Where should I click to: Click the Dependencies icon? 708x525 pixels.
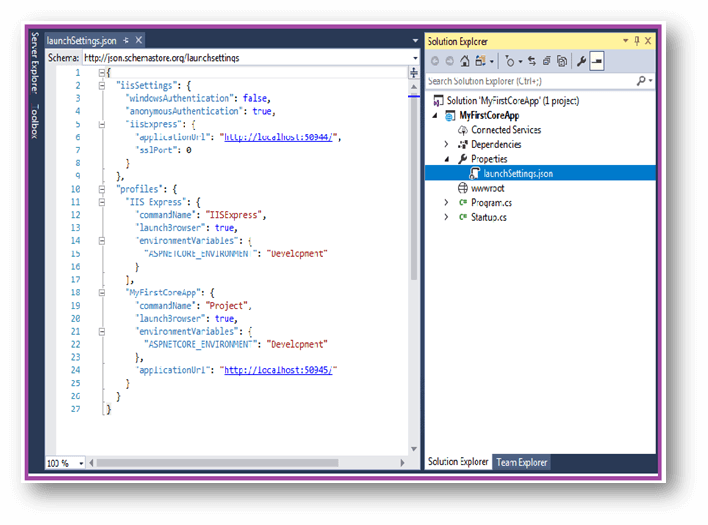tap(462, 144)
